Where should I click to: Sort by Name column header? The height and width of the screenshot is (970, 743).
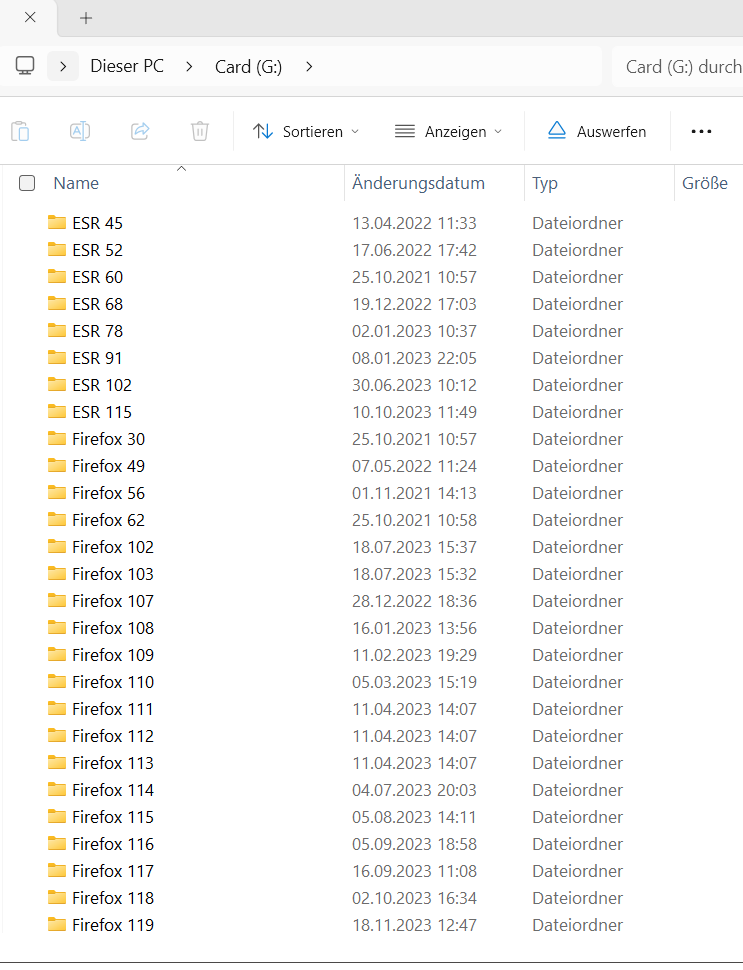pos(76,183)
